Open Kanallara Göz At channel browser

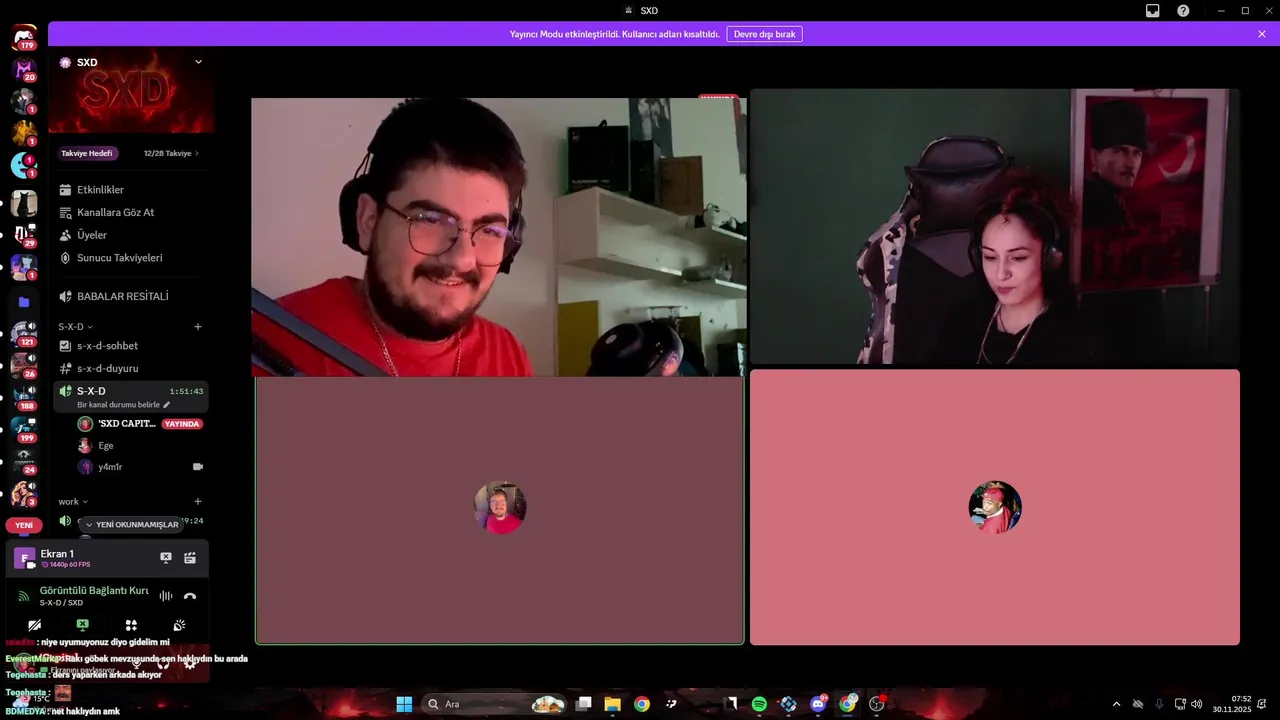pos(131,212)
